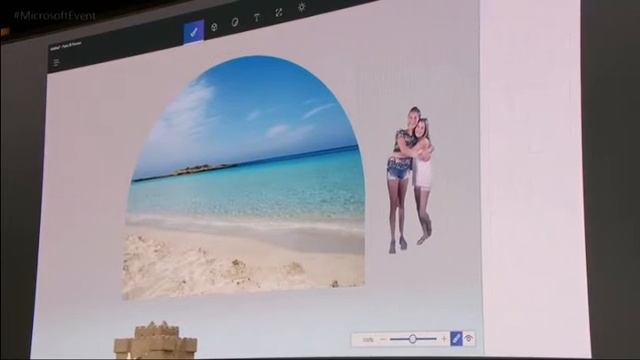
Task: Click the zoom slider handle
Action: click(413, 339)
